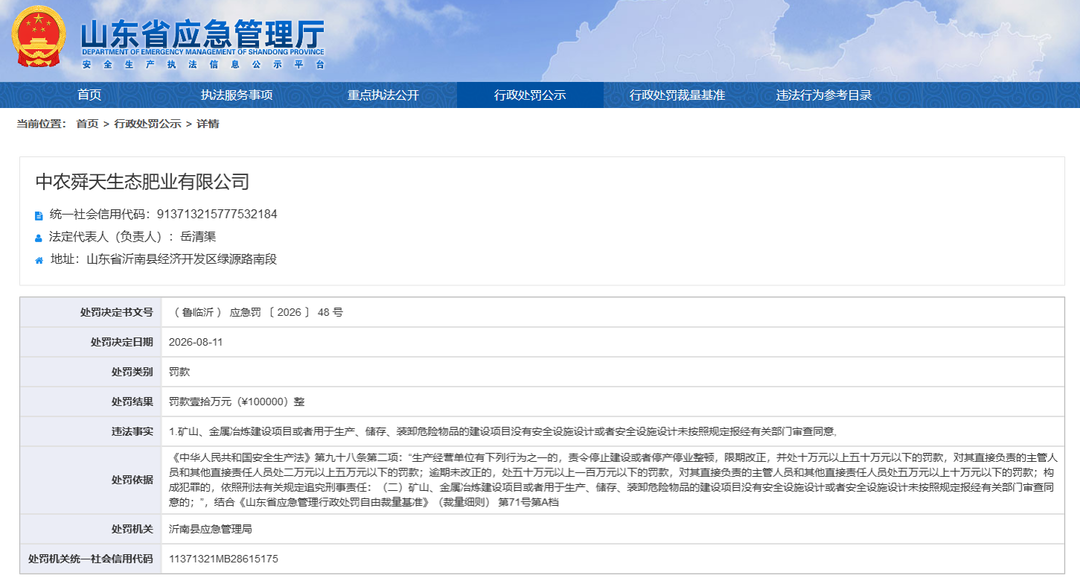This screenshot has height=587, width=1080.
Task: Click the 处罚决定日期 row label
Action: coord(121,342)
